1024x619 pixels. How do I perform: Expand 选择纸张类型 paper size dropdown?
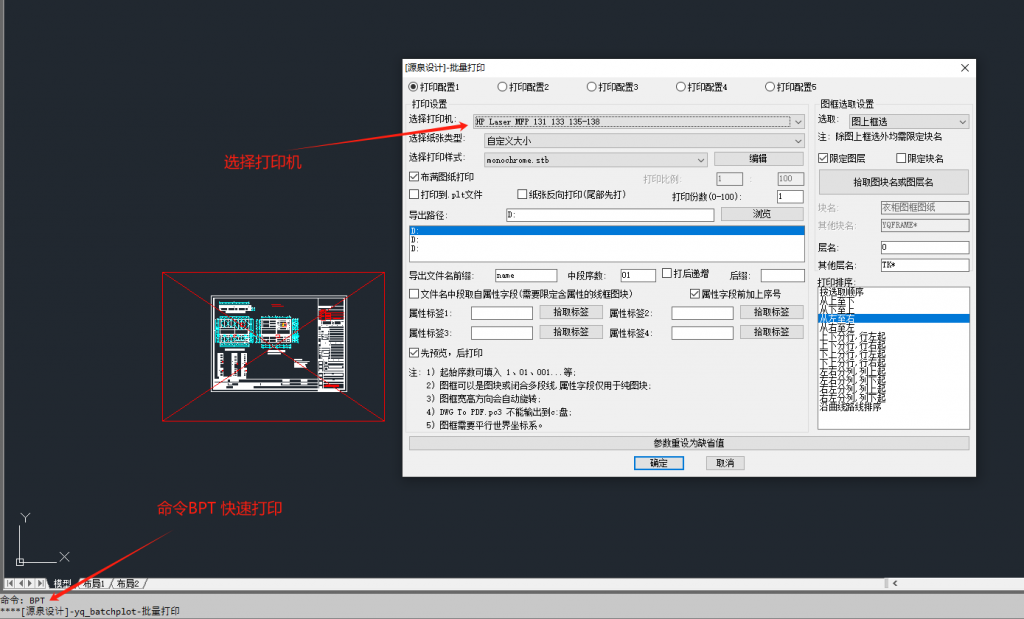click(797, 141)
